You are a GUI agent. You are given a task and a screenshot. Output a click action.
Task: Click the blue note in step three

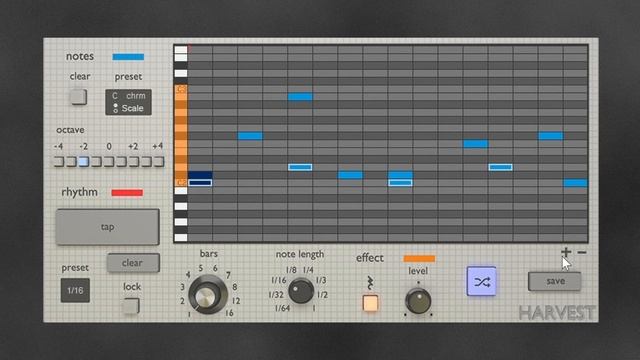[250, 136]
